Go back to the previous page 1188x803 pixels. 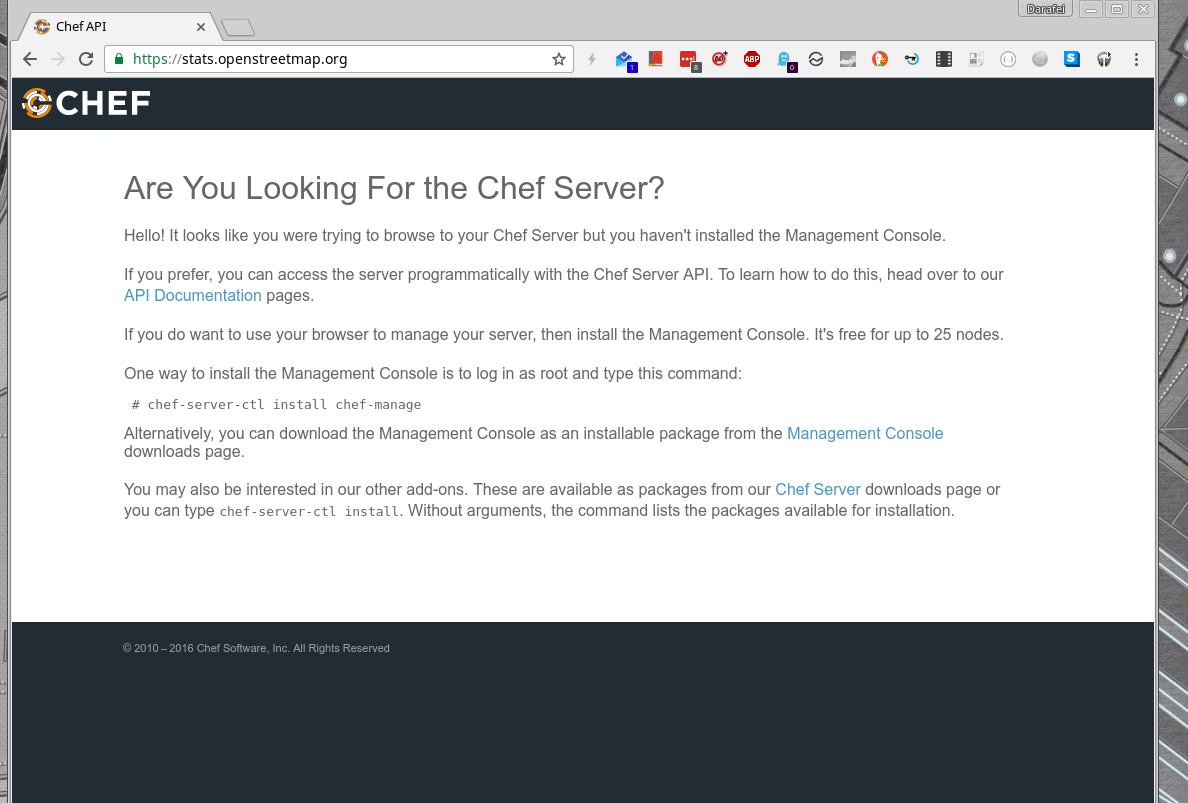[30, 59]
